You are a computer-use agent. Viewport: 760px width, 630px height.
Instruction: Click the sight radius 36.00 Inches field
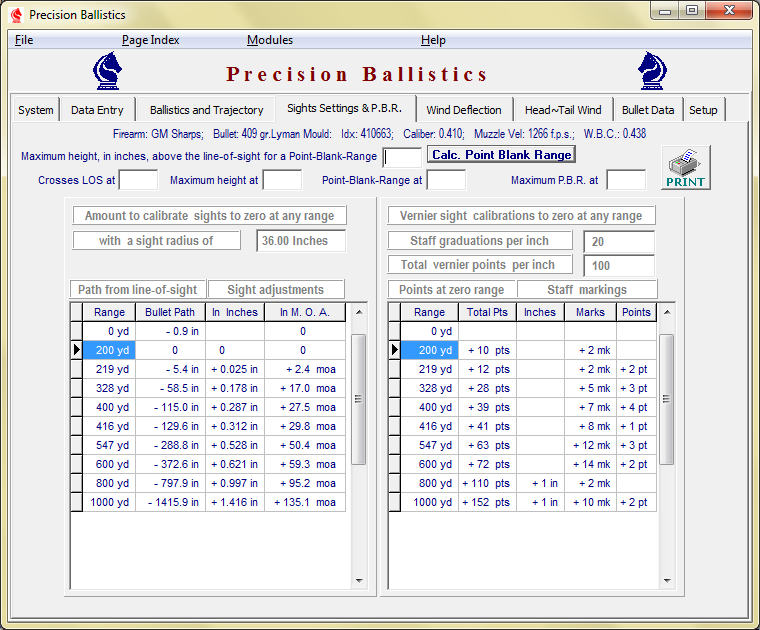pyautogui.click(x=301, y=241)
